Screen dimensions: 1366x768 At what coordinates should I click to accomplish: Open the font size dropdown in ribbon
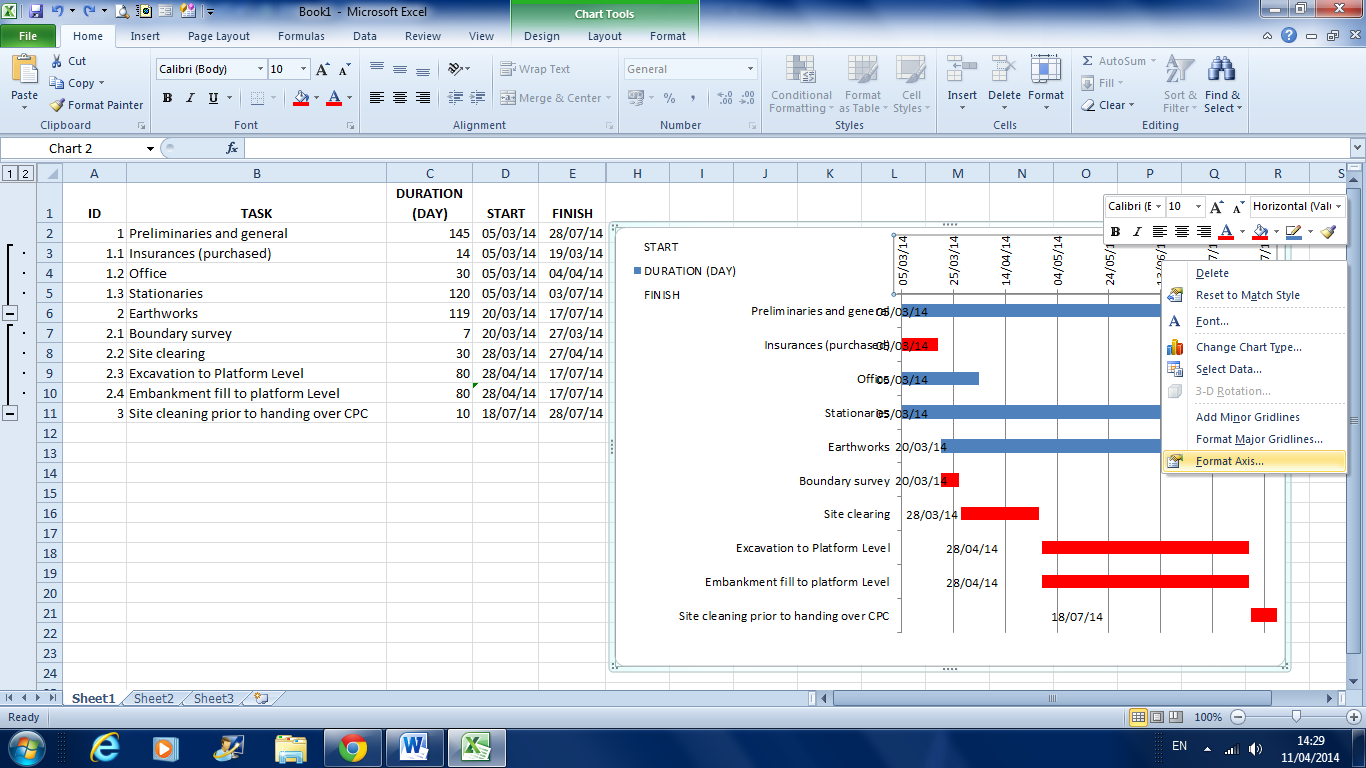click(303, 69)
